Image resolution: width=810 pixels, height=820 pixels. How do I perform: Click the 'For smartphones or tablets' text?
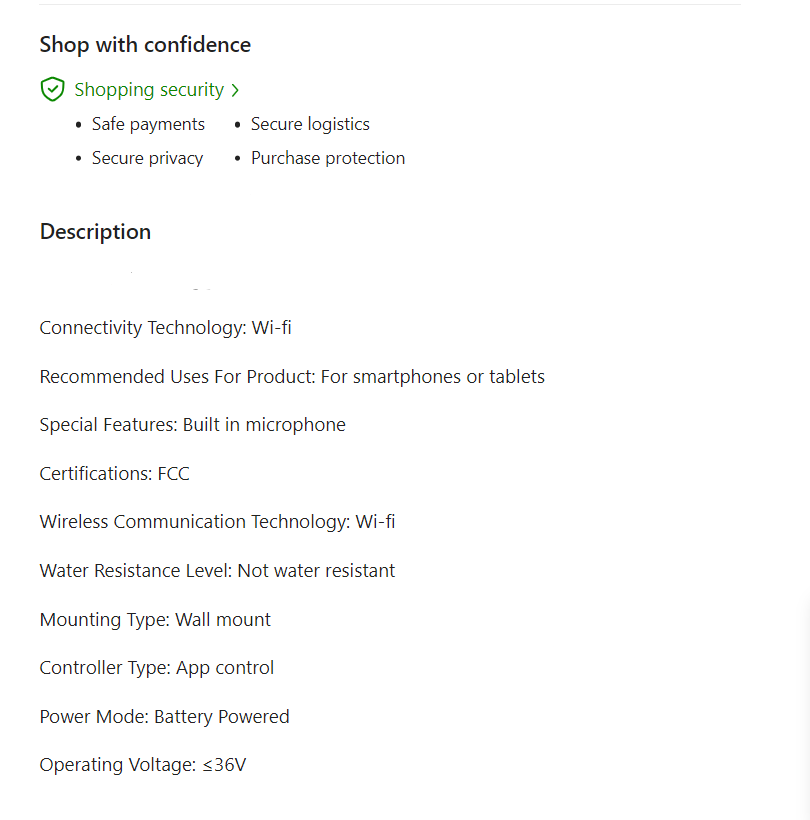pyautogui.click(x=434, y=377)
